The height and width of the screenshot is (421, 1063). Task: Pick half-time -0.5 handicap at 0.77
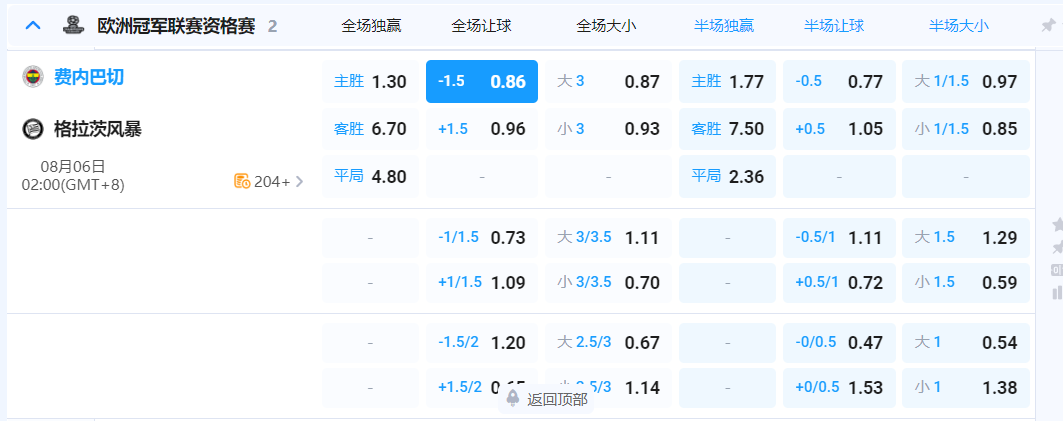click(839, 82)
